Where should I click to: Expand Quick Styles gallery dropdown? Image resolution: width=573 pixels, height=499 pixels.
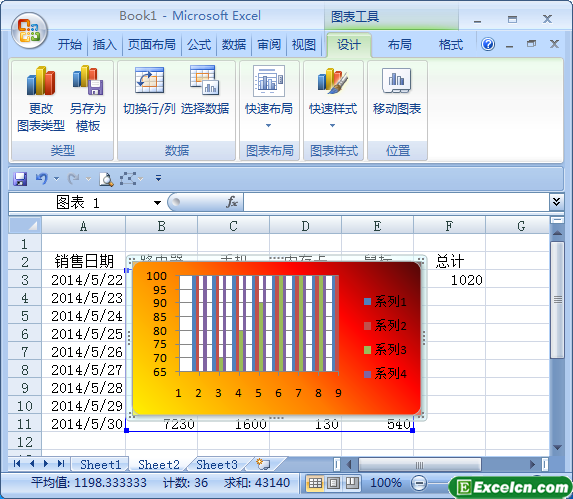tap(333, 125)
